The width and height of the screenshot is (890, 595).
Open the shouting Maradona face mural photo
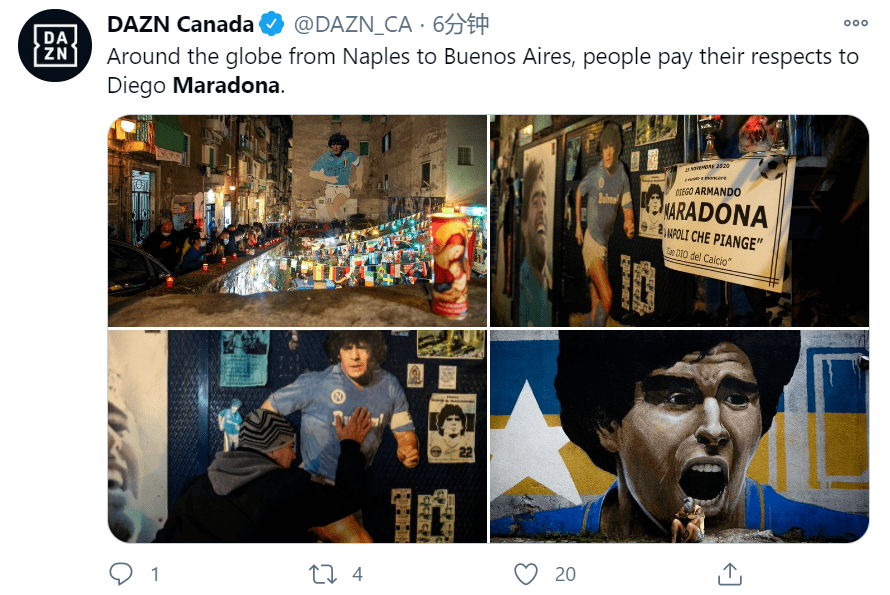tap(679, 437)
